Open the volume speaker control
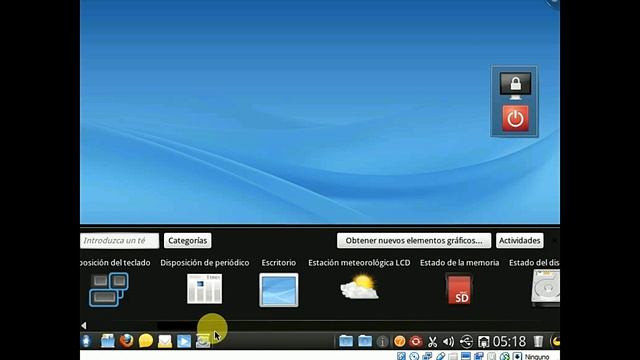 (x=449, y=341)
